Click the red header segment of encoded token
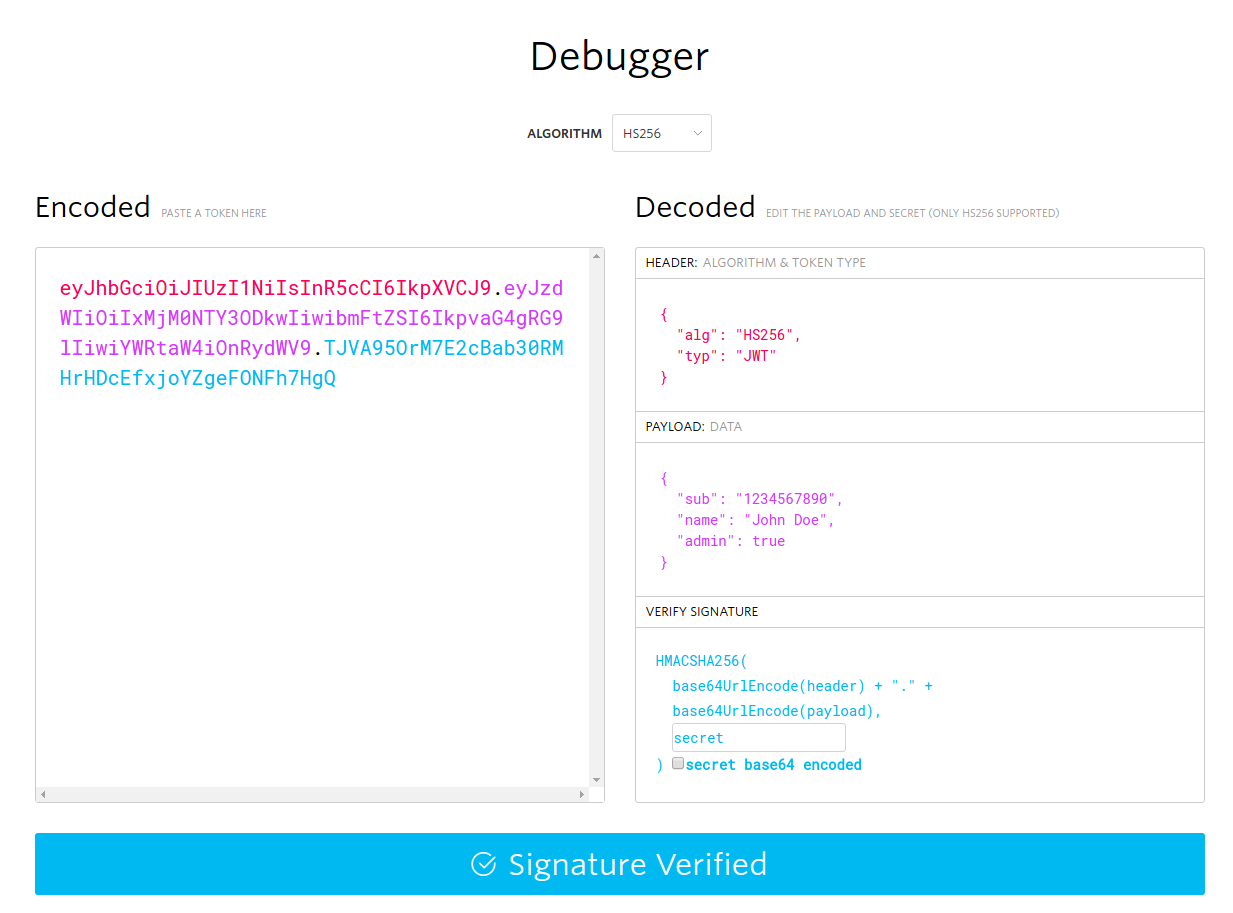This screenshot has height=913, width=1233. tap(275, 289)
